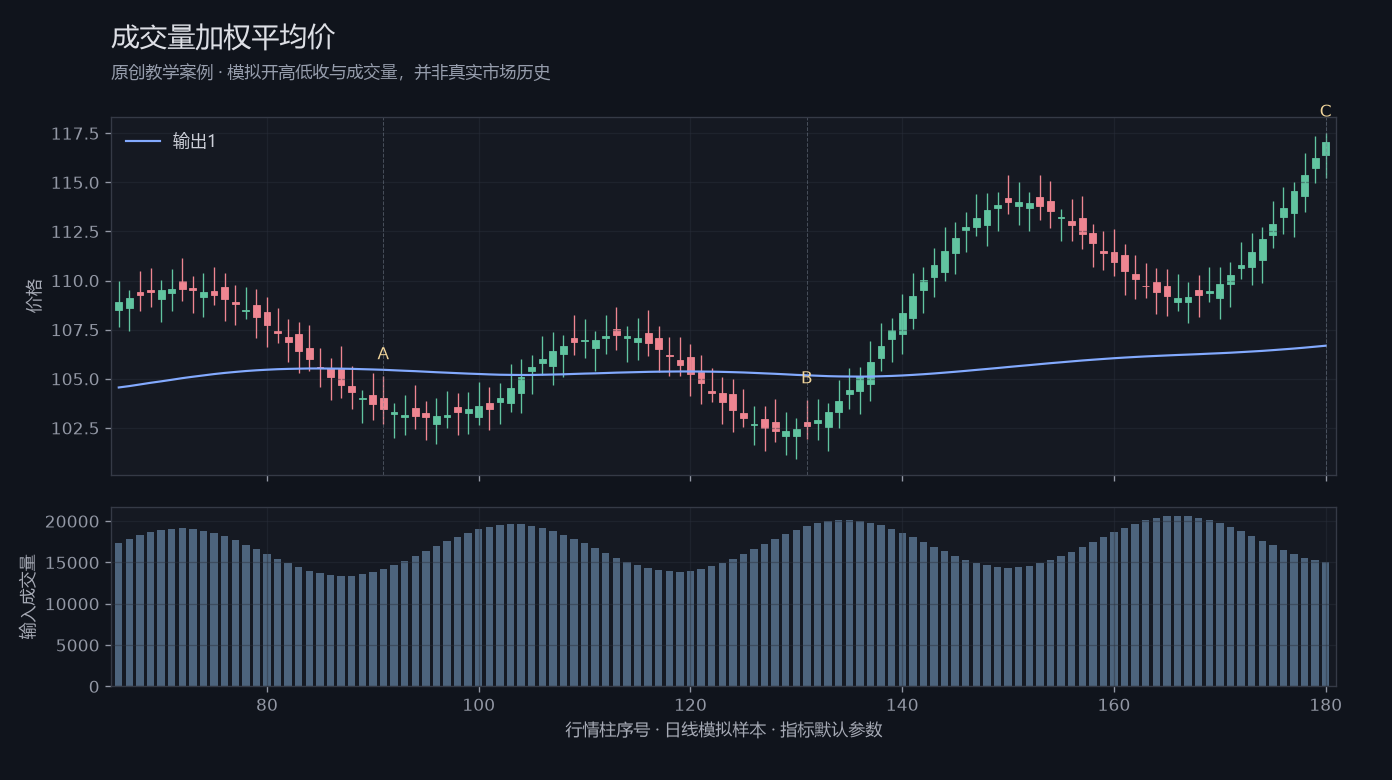Click the 112.5 price tick label
The image size is (1392, 780).
(x=75, y=232)
